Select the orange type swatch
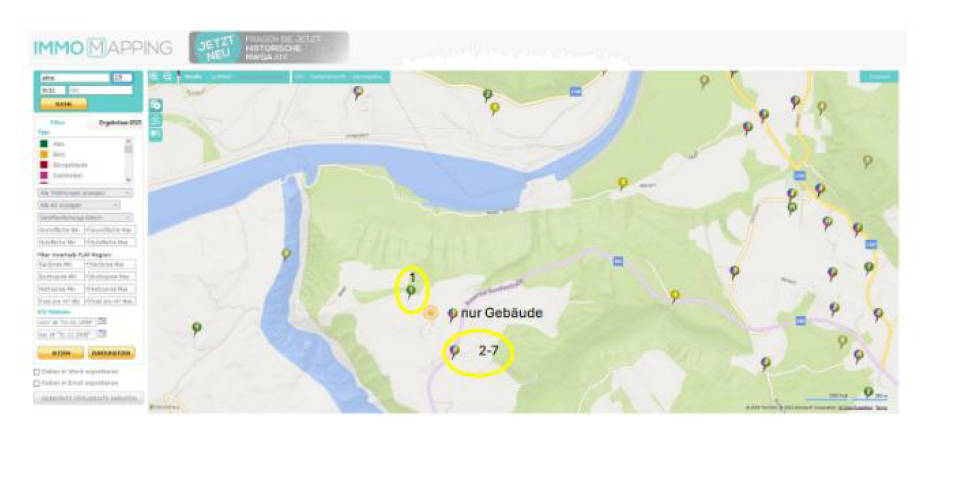 [x=44, y=154]
